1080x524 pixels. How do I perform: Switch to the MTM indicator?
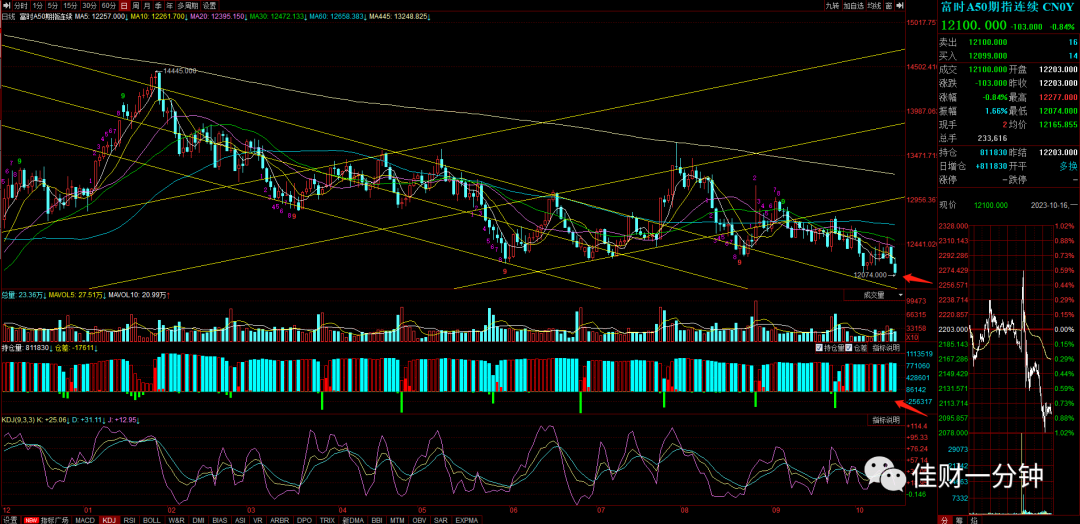tap(398, 519)
